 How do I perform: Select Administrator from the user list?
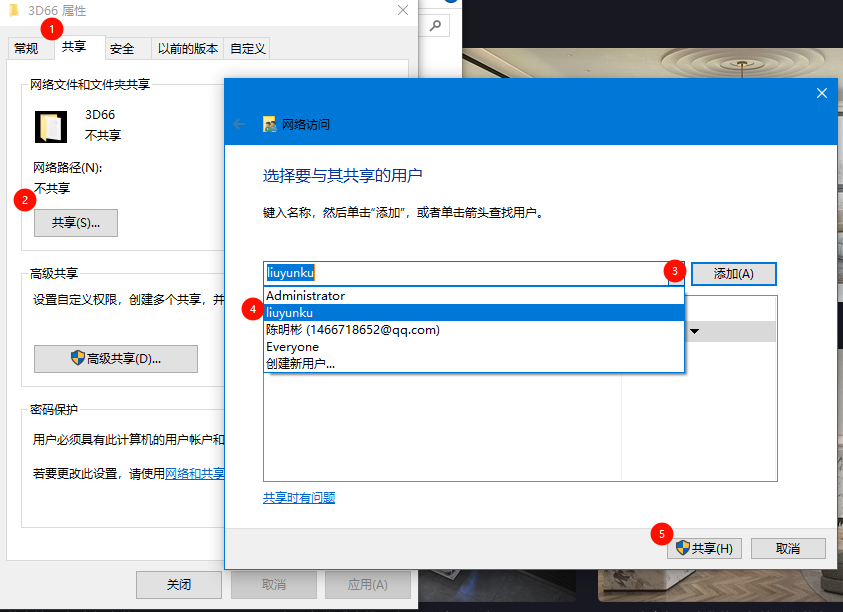tap(305, 296)
